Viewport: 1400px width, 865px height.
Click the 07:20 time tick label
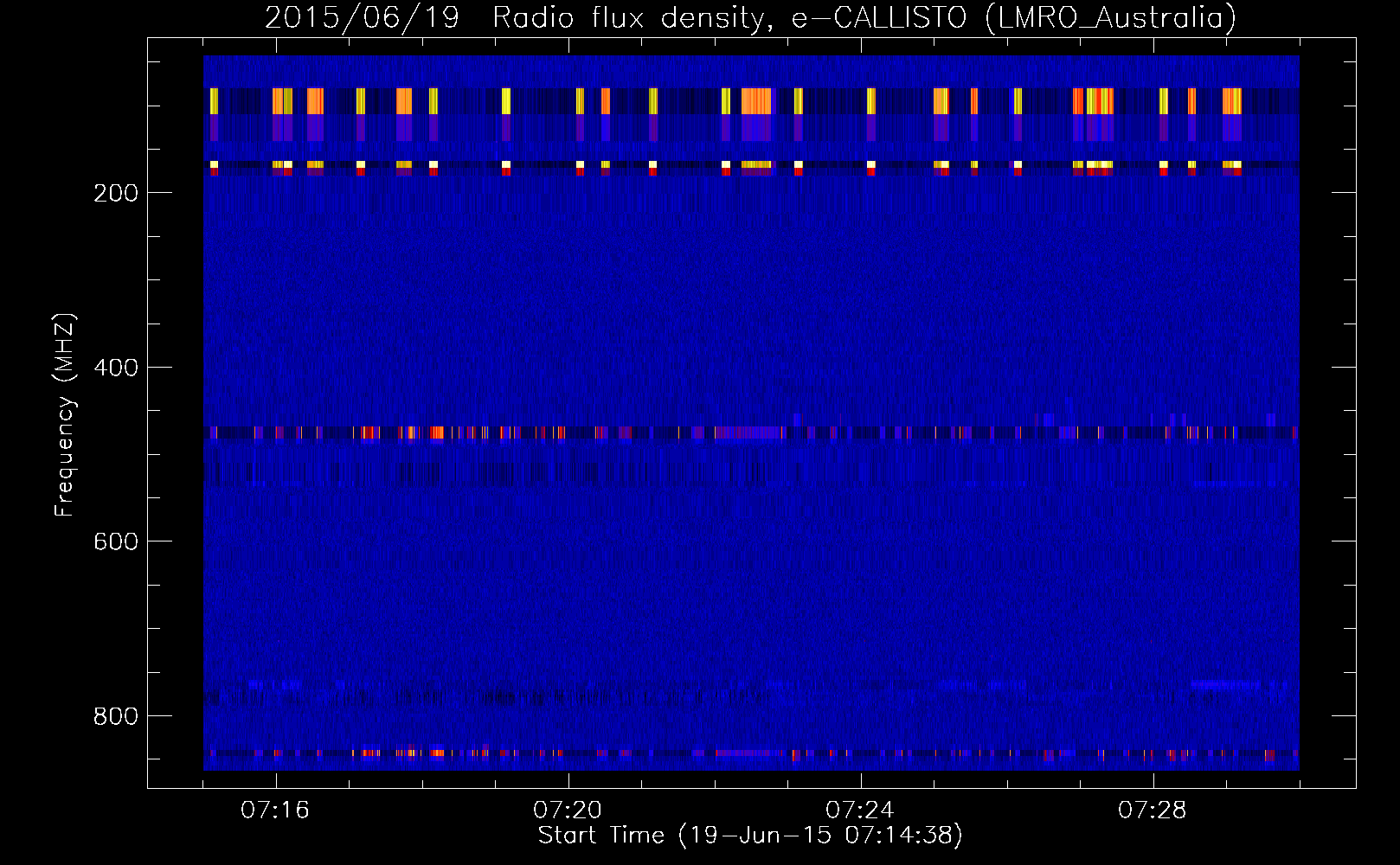tap(568, 811)
